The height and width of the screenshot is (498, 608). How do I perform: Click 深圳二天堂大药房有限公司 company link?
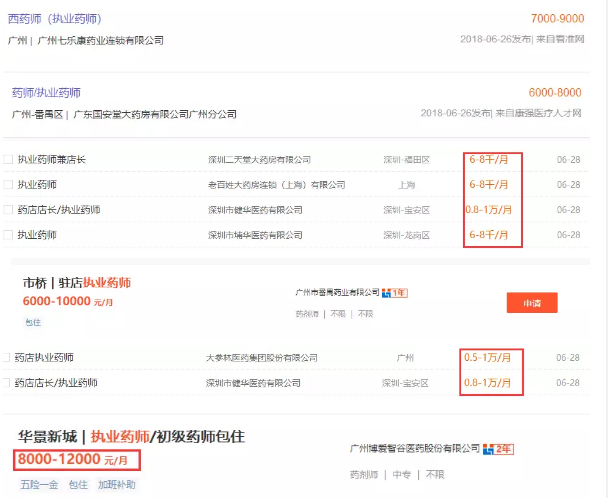[x=259, y=159]
